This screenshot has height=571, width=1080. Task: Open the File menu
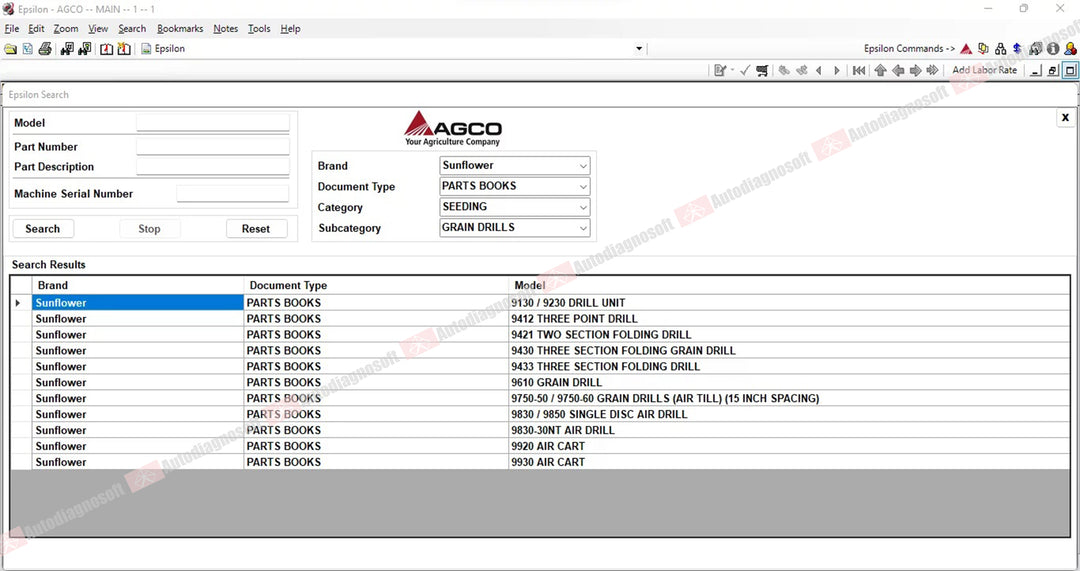click(x=12, y=29)
